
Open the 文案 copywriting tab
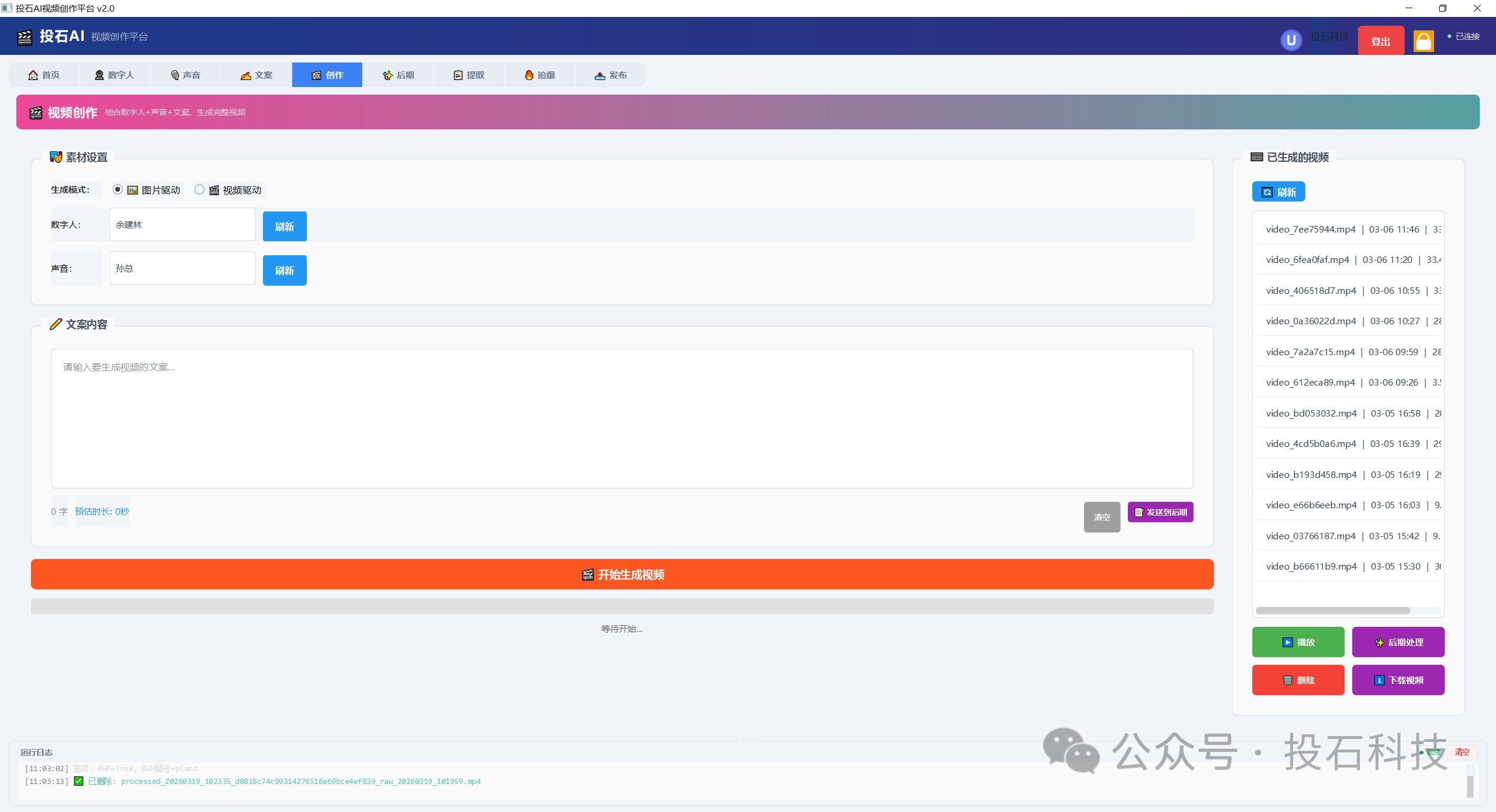256,75
